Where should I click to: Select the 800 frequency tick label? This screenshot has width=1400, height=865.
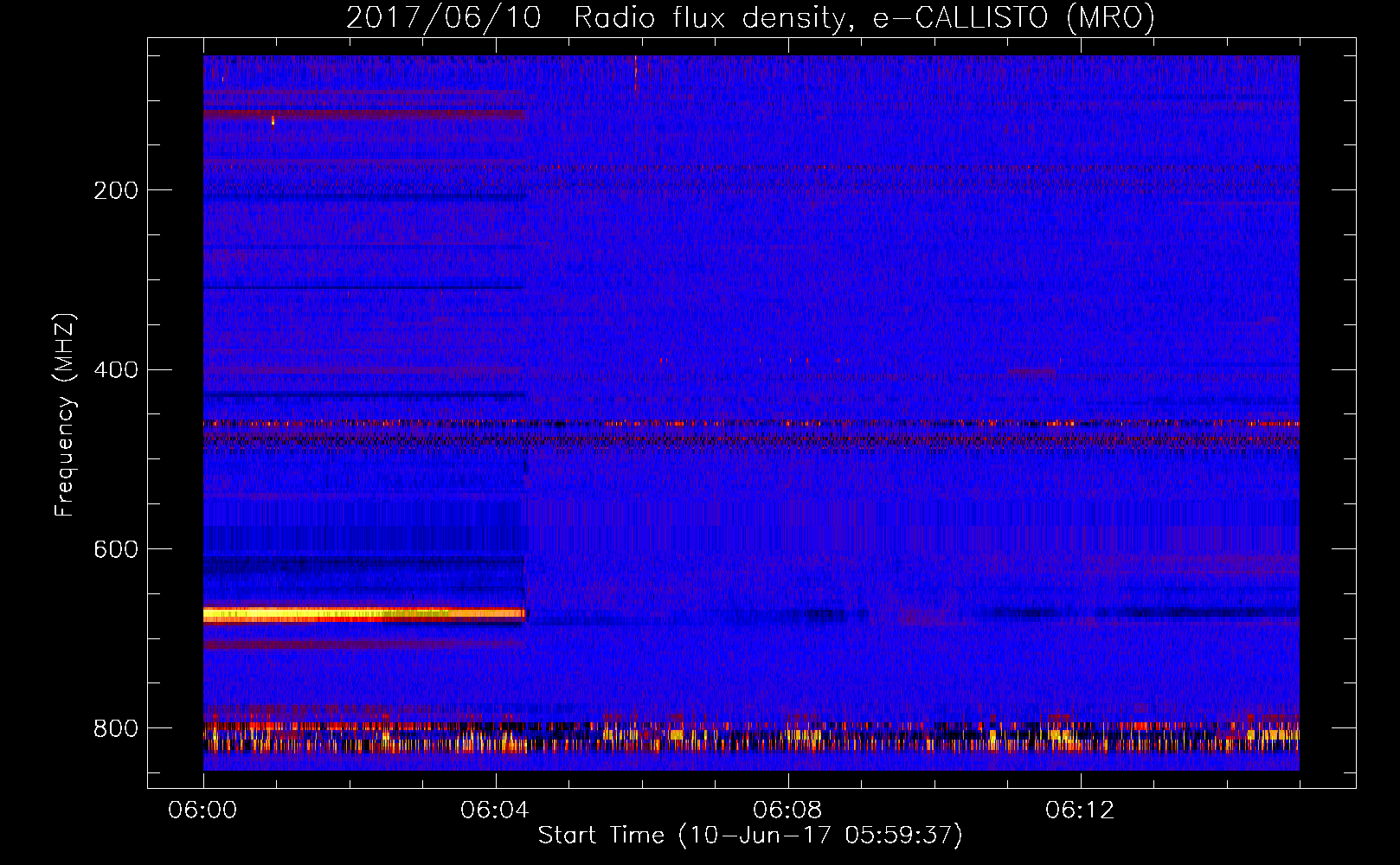(x=116, y=728)
